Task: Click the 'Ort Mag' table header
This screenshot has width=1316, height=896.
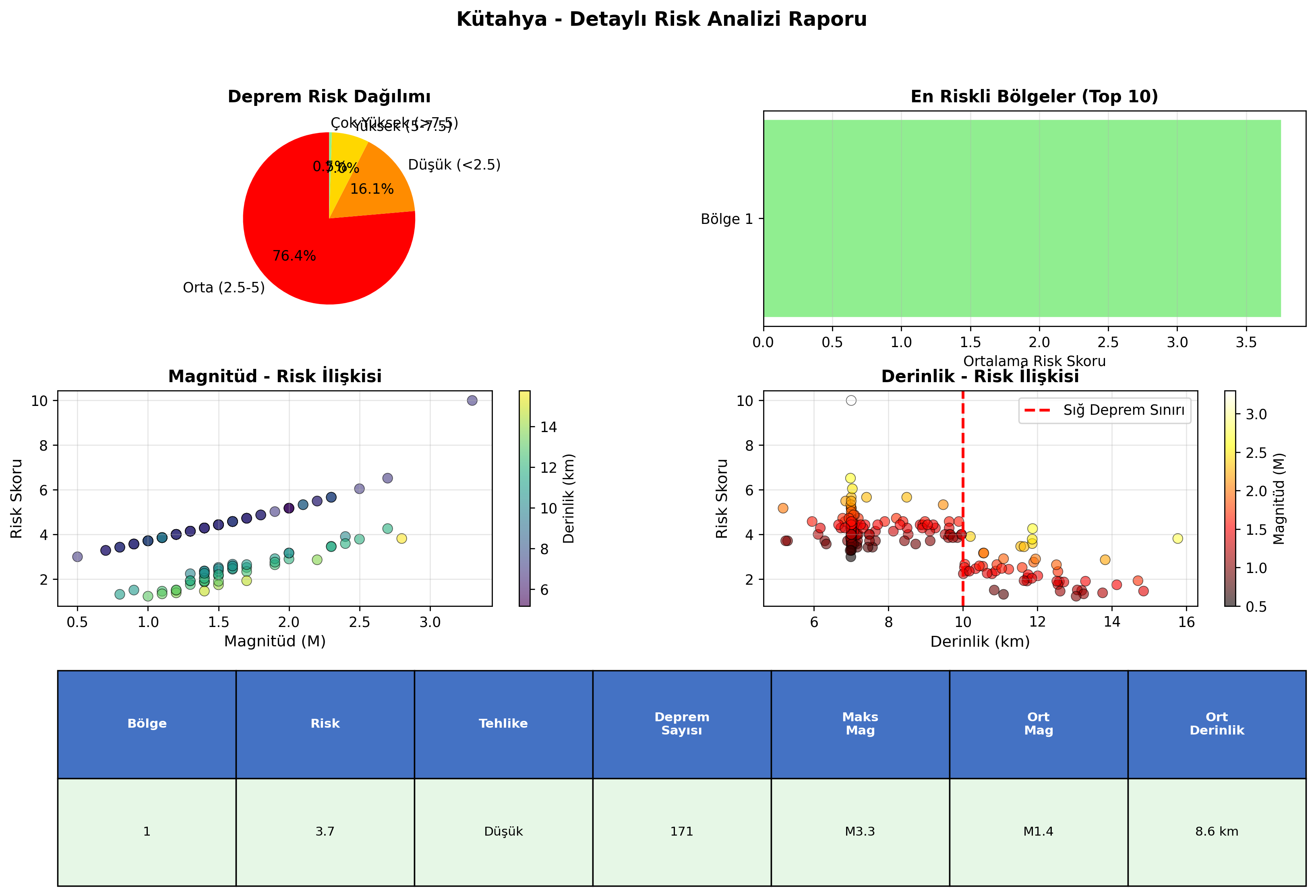Action: click(1039, 724)
